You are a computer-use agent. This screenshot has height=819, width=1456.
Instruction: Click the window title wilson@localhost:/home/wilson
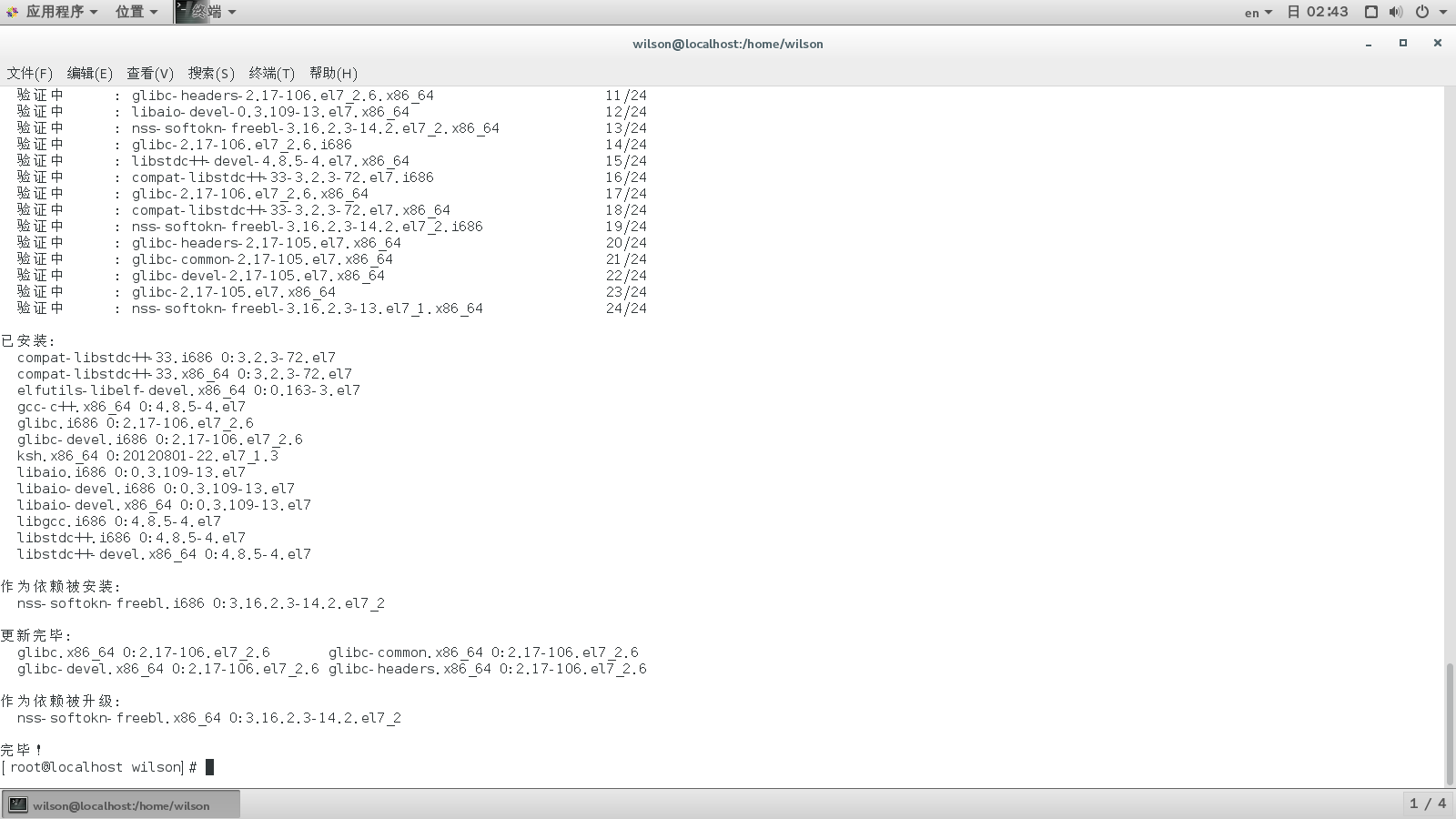pyautogui.click(x=728, y=44)
